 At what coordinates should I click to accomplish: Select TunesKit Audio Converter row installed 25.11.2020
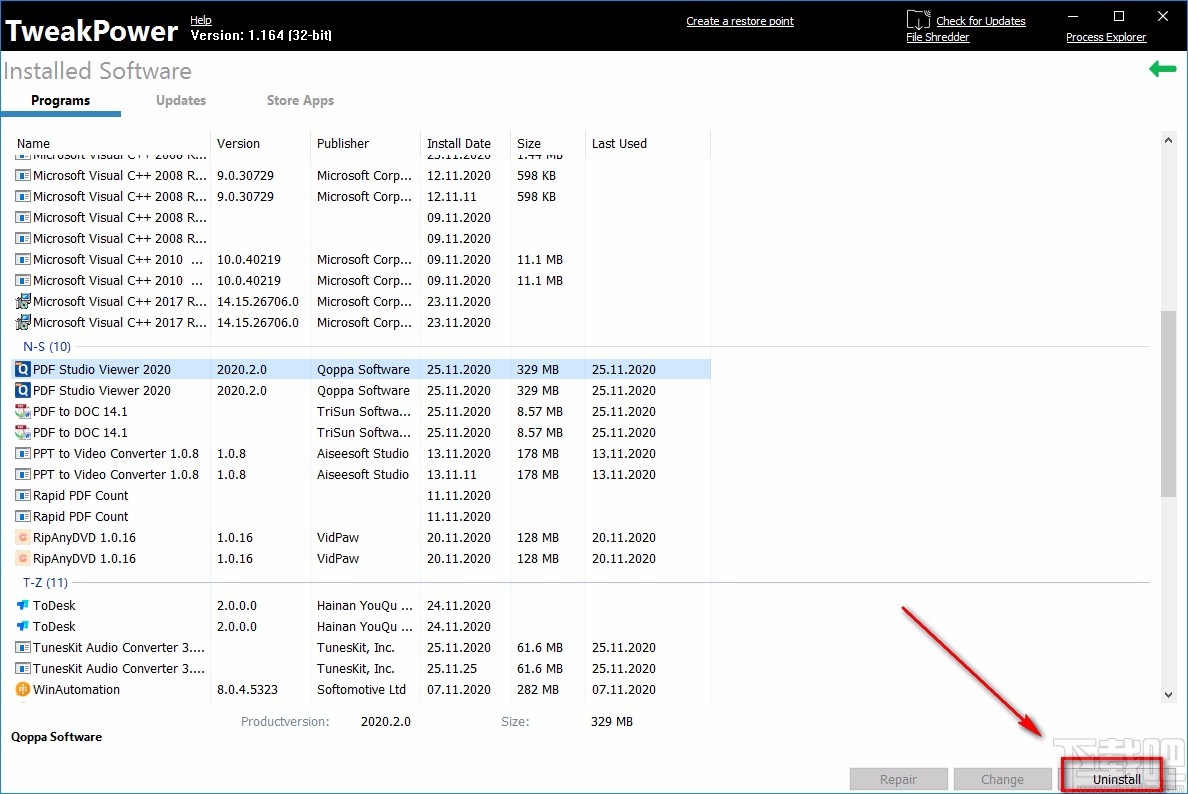[362, 648]
